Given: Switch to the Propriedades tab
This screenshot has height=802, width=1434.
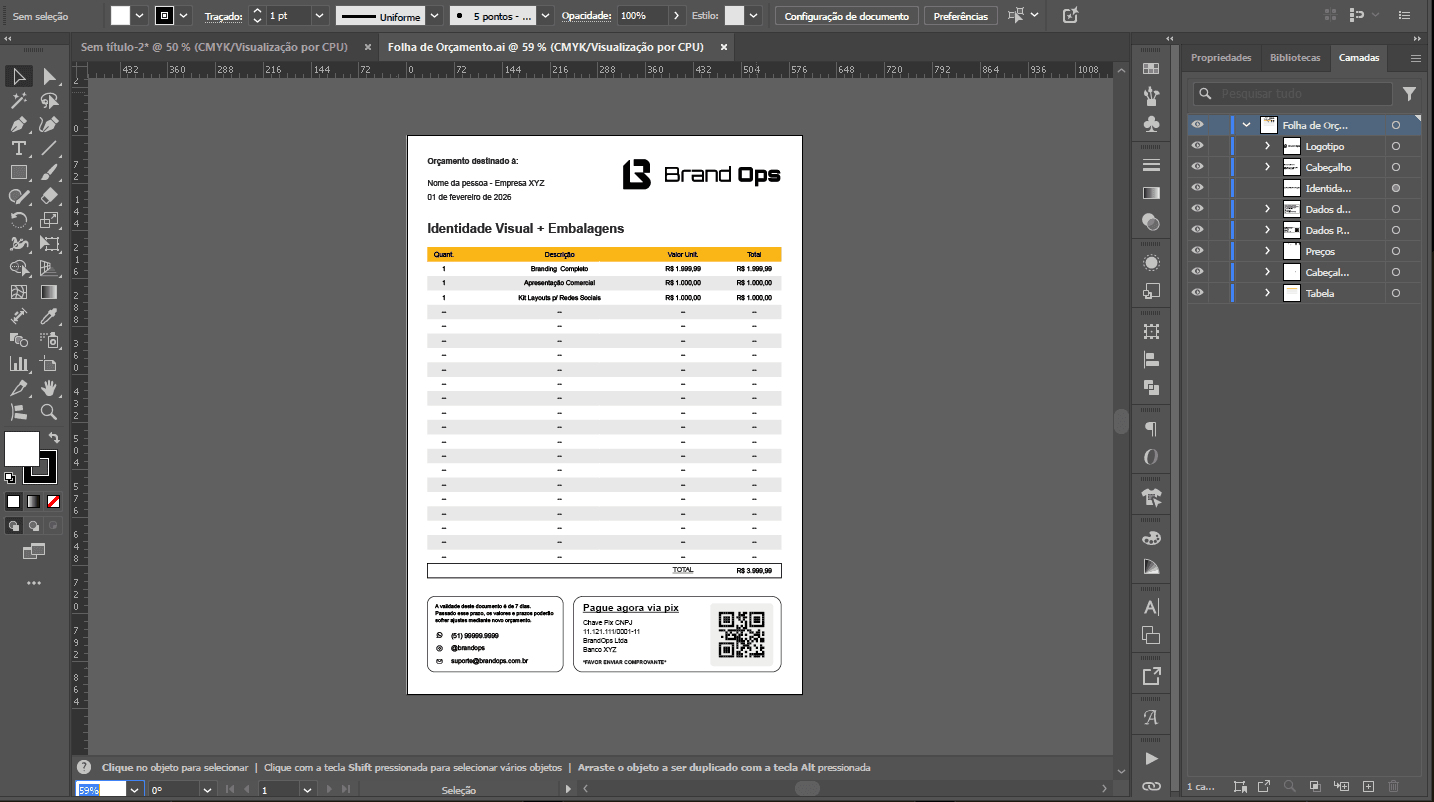Looking at the screenshot, I should 1220,58.
